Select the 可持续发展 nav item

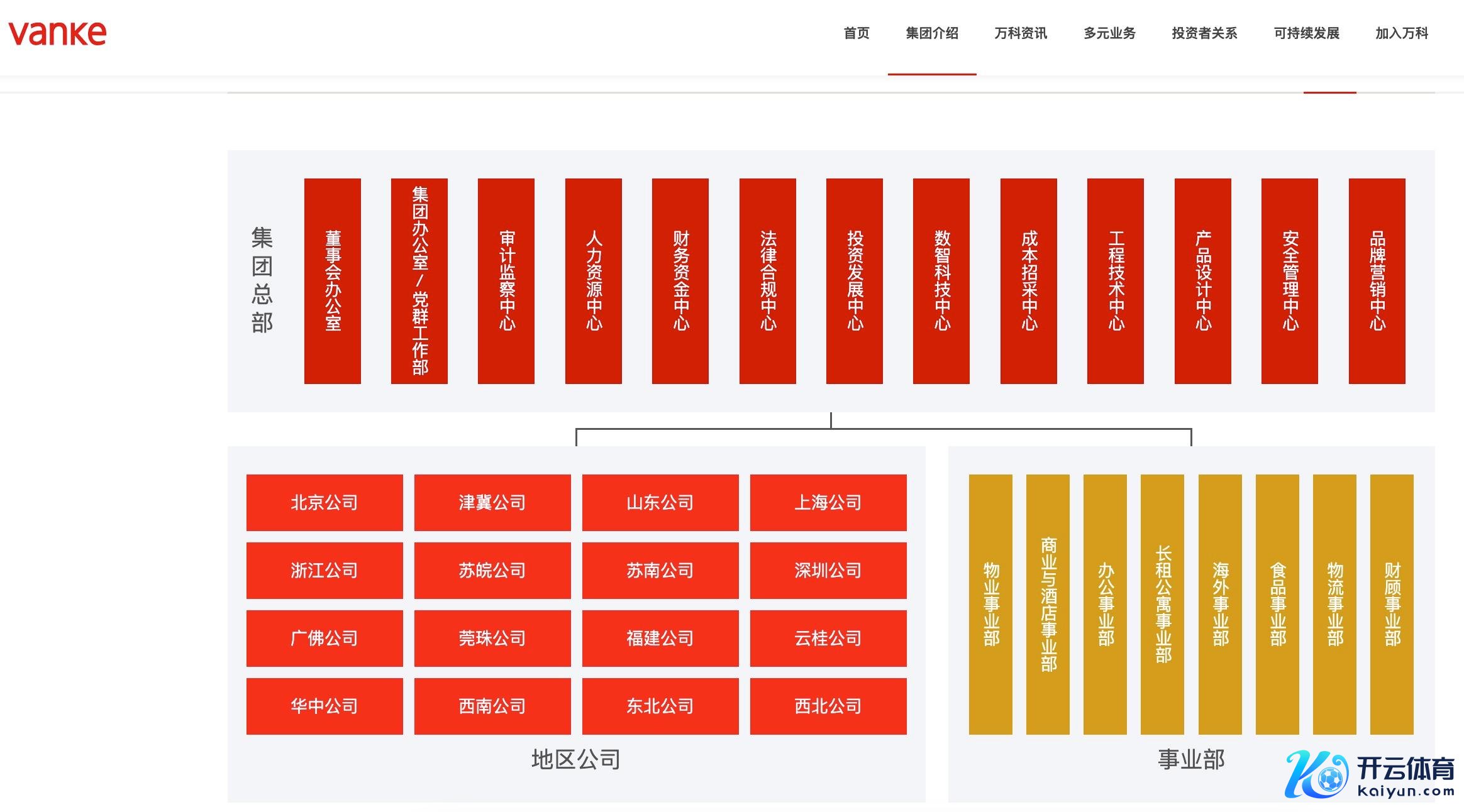[x=1306, y=33]
